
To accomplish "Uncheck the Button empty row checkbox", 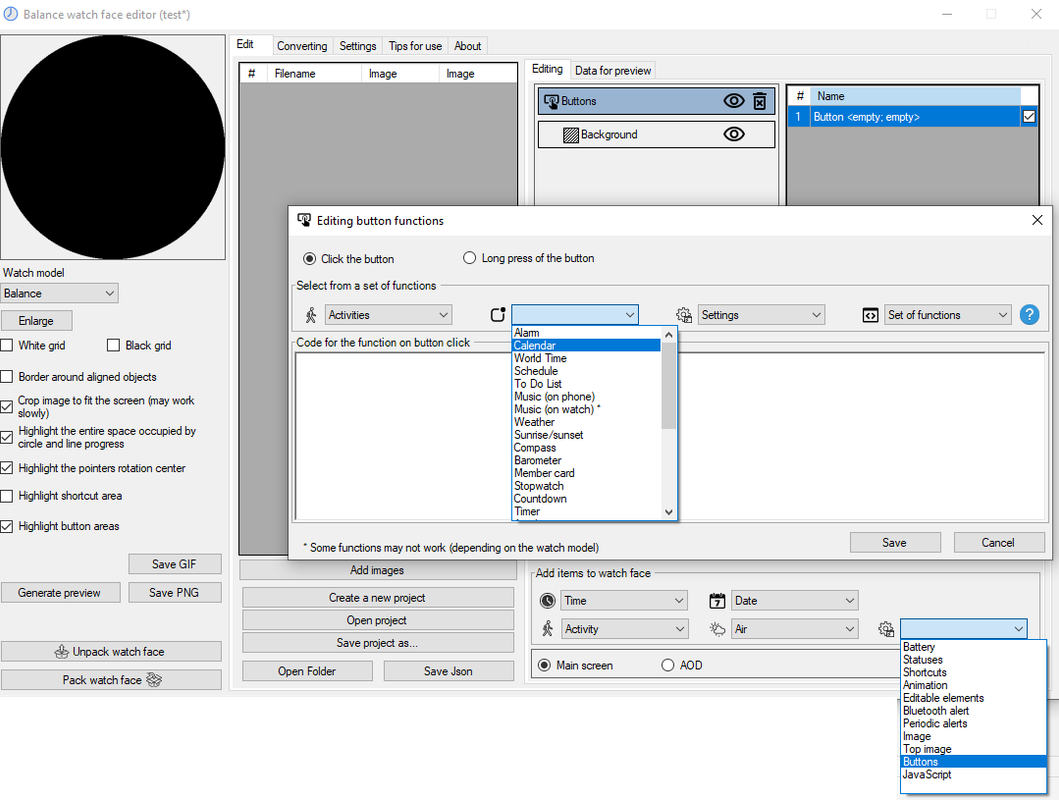I will tap(1029, 117).
